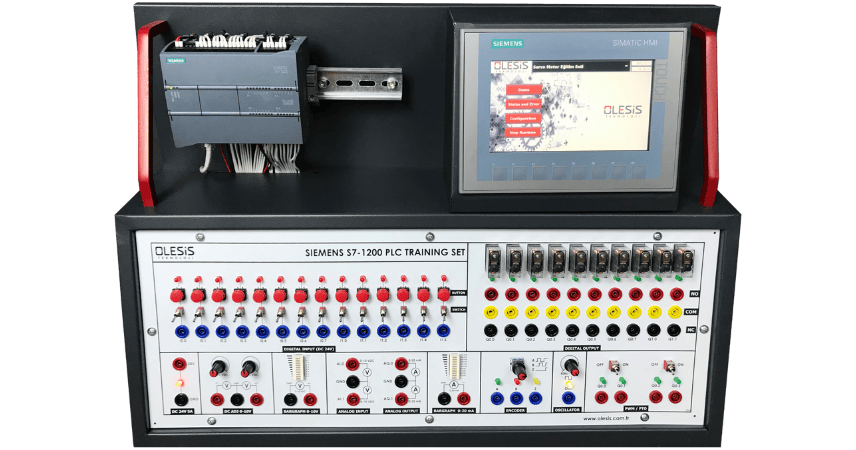The image size is (856, 450).
Task: Hit the last HMI function key, F8
Action: click(x=638, y=172)
